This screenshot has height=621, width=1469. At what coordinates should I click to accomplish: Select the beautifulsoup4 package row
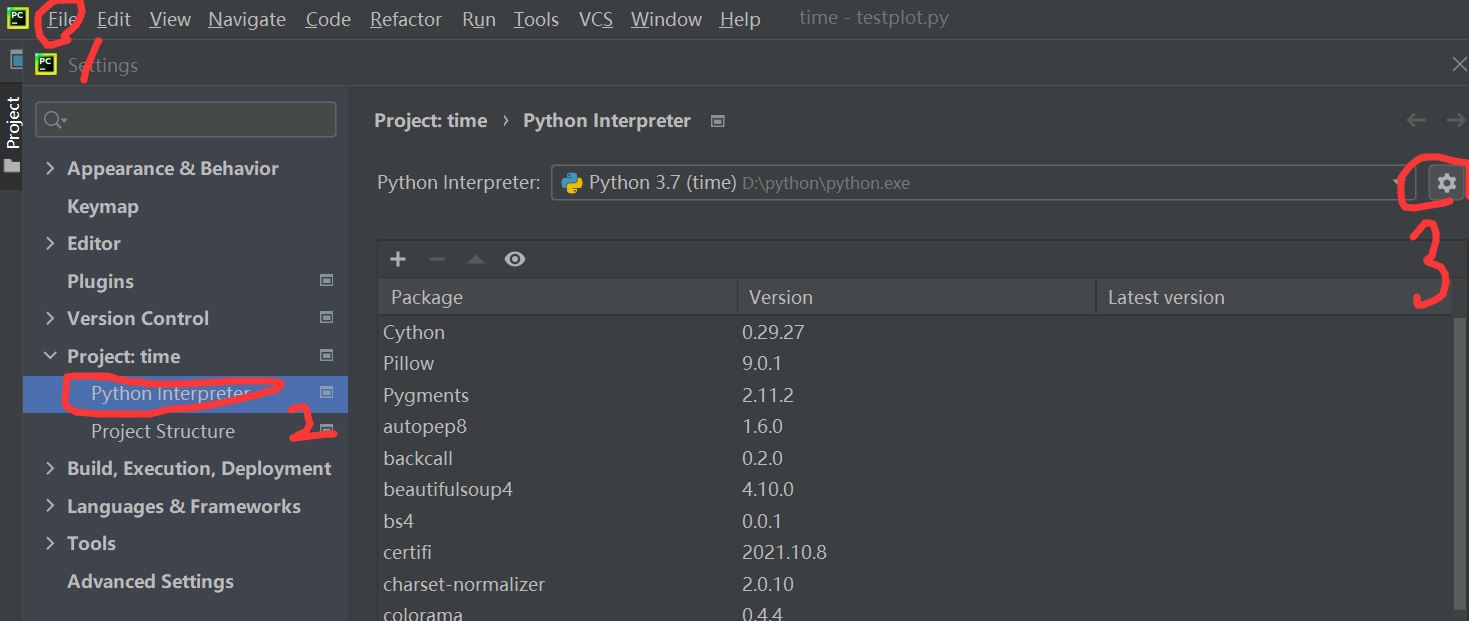pos(448,489)
